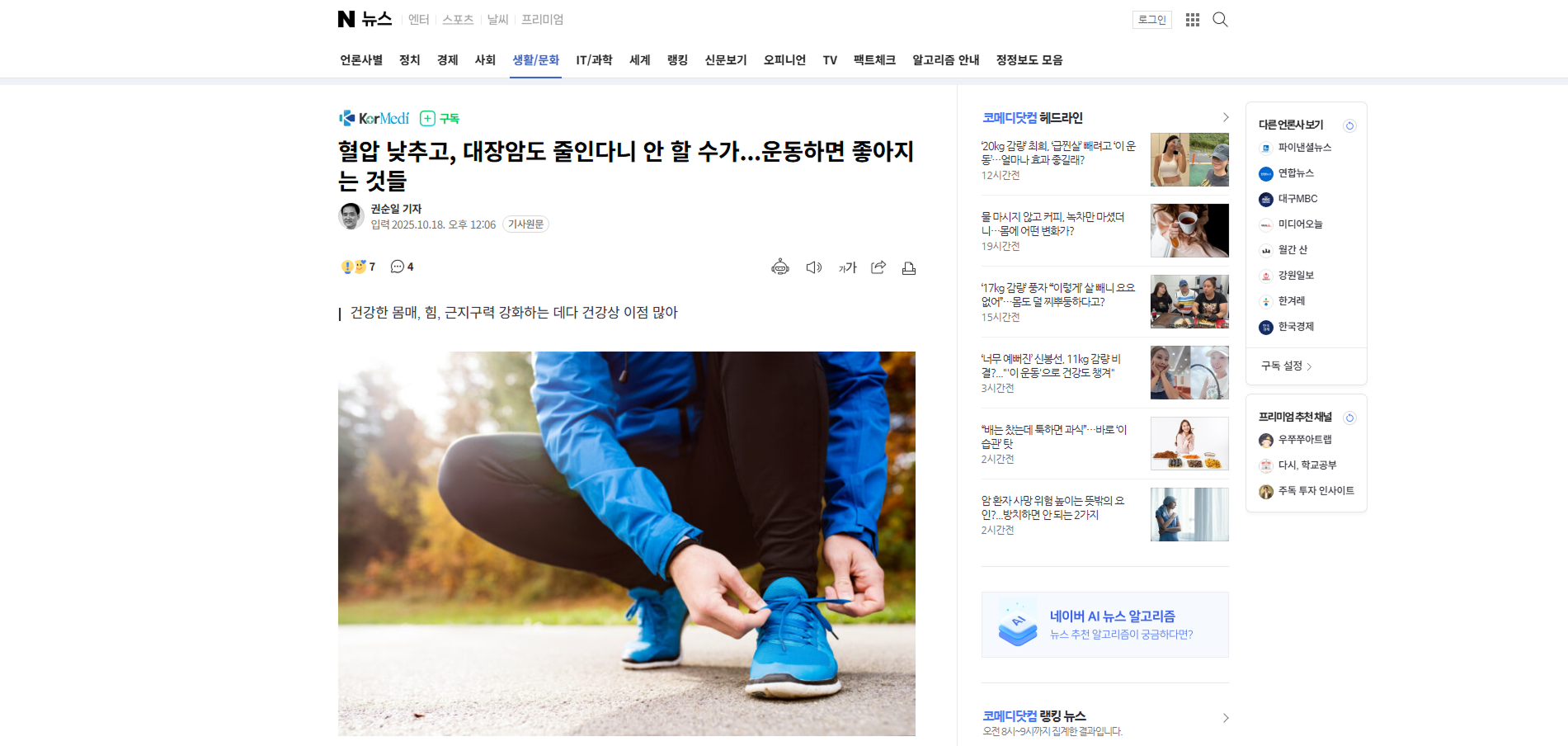This screenshot has height=746, width=1568.
Task: Open the font size 가 control
Action: tap(848, 267)
